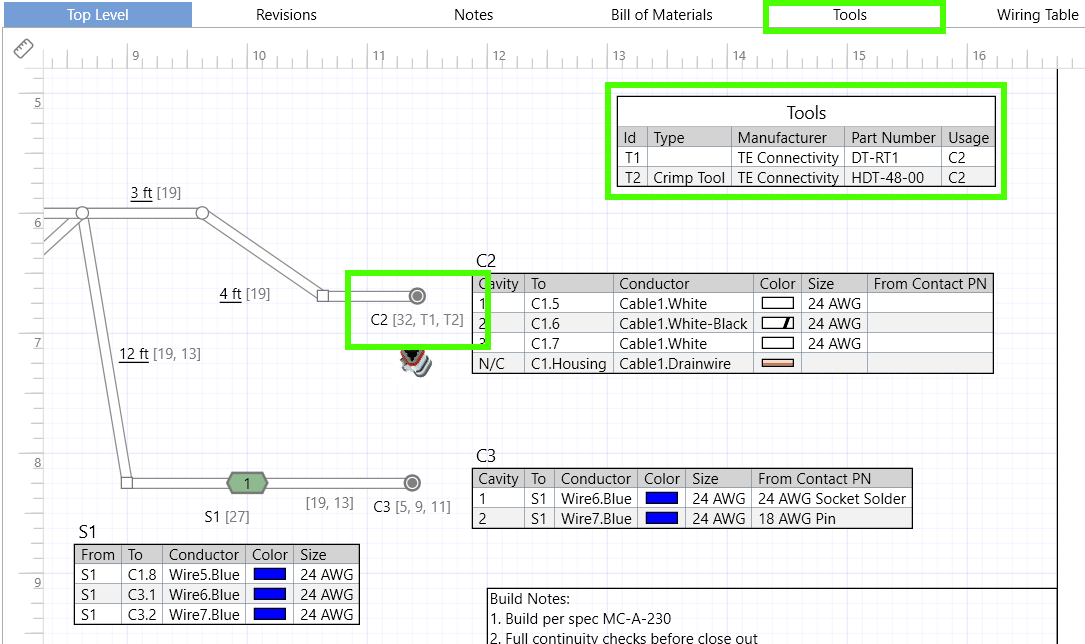The width and height of the screenshot is (1085, 644).
Task: Open the Notes tab
Action: pyautogui.click(x=473, y=15)
